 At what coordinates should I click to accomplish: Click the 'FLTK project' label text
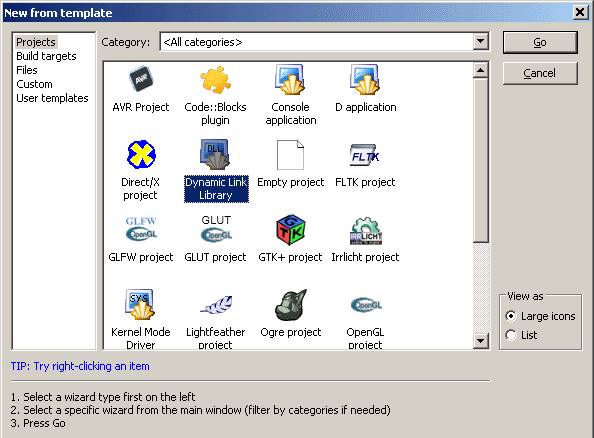click(365, 182)
